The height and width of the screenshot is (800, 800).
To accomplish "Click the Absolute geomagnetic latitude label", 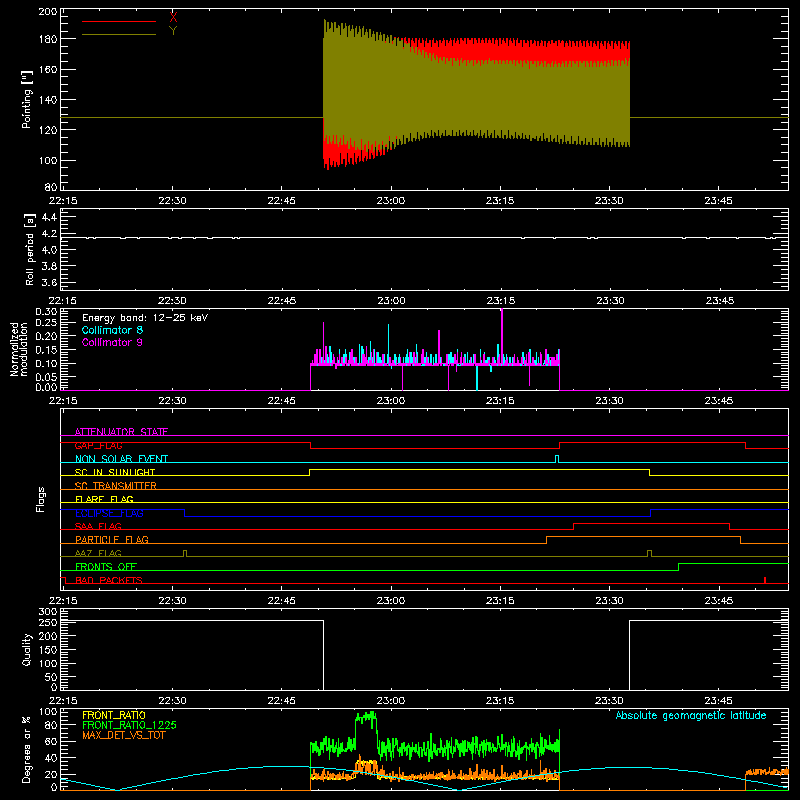I will pos(691,715).
